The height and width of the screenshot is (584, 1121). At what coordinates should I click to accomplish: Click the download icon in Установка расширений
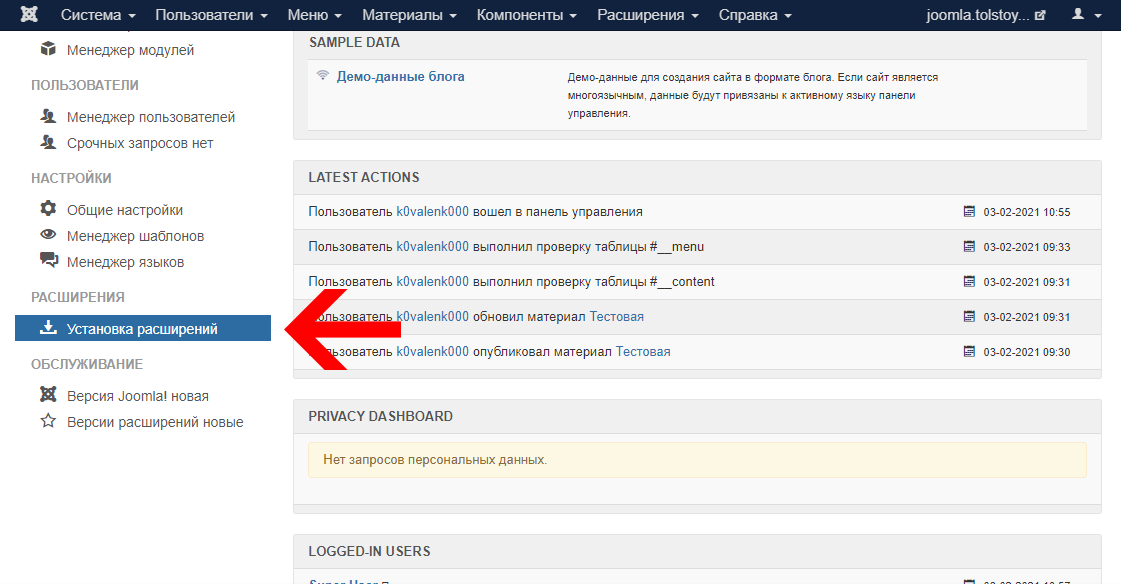point(48,327)
